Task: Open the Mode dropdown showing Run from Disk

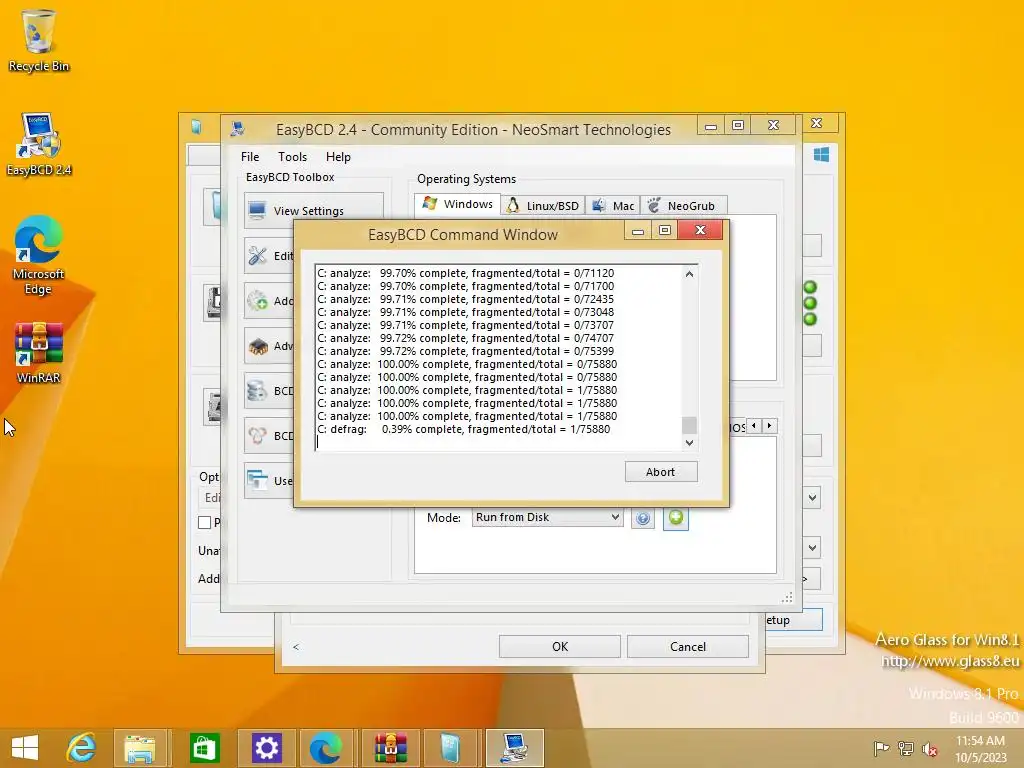Action: [x=547, y=517]
